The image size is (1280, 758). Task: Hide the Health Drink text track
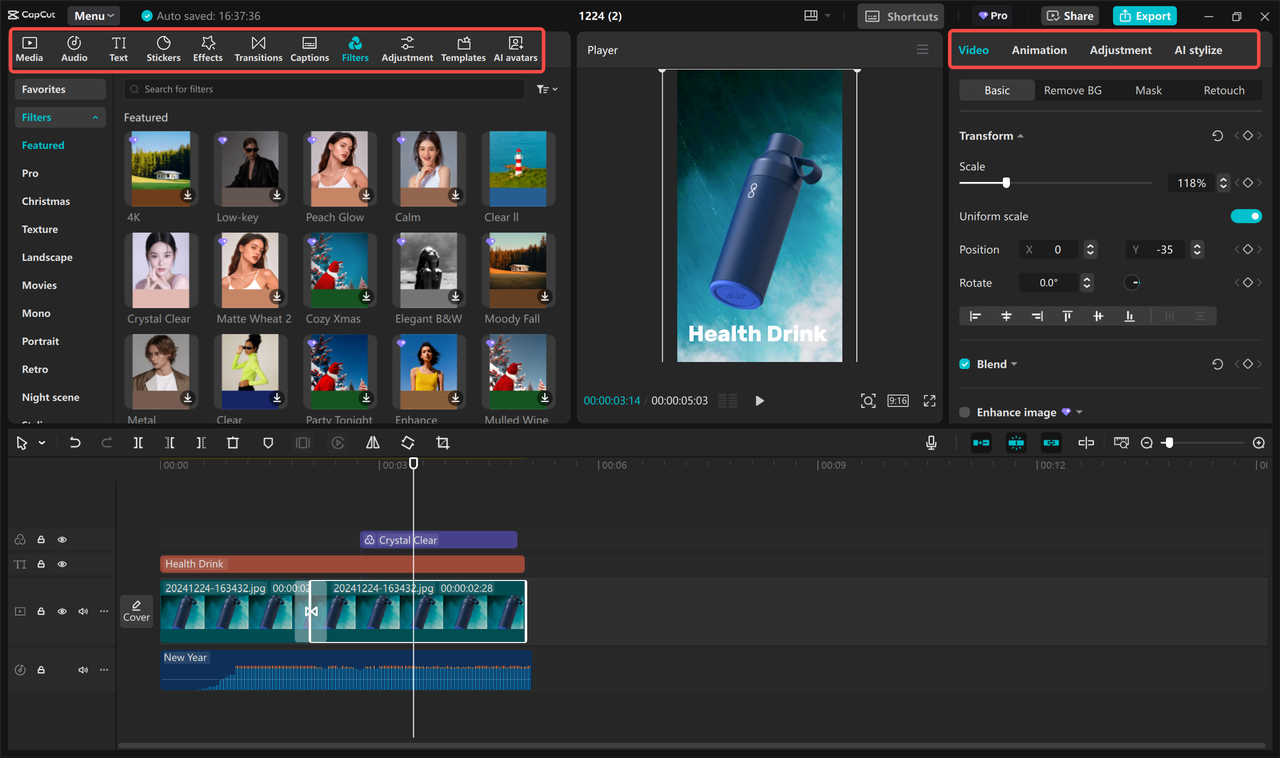62,564
